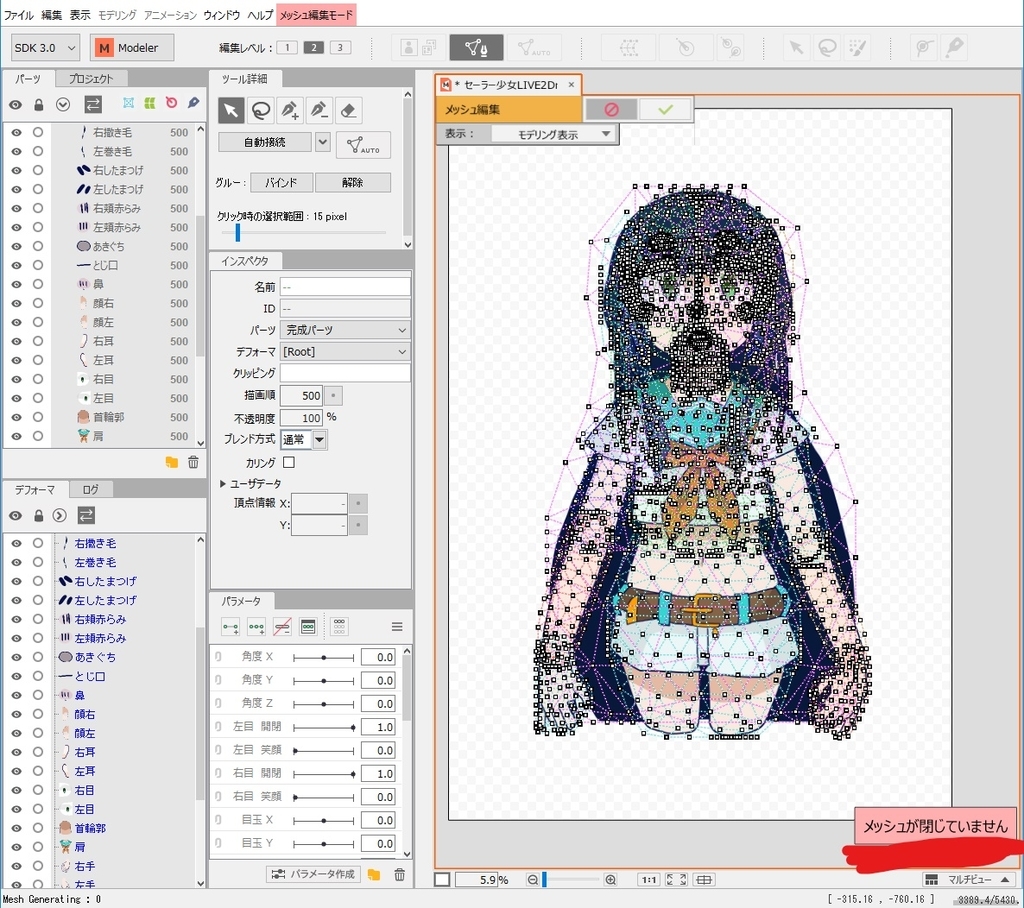Toggle visibility of あきぐち part
This screenshot has height=908, width=1024.
coord(16,246)
